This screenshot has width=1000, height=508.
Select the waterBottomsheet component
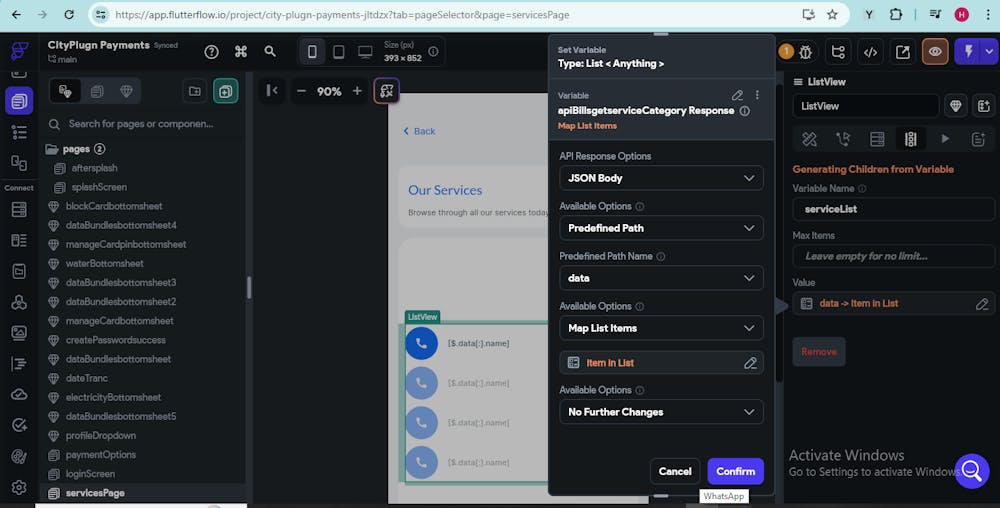point(105,263)
